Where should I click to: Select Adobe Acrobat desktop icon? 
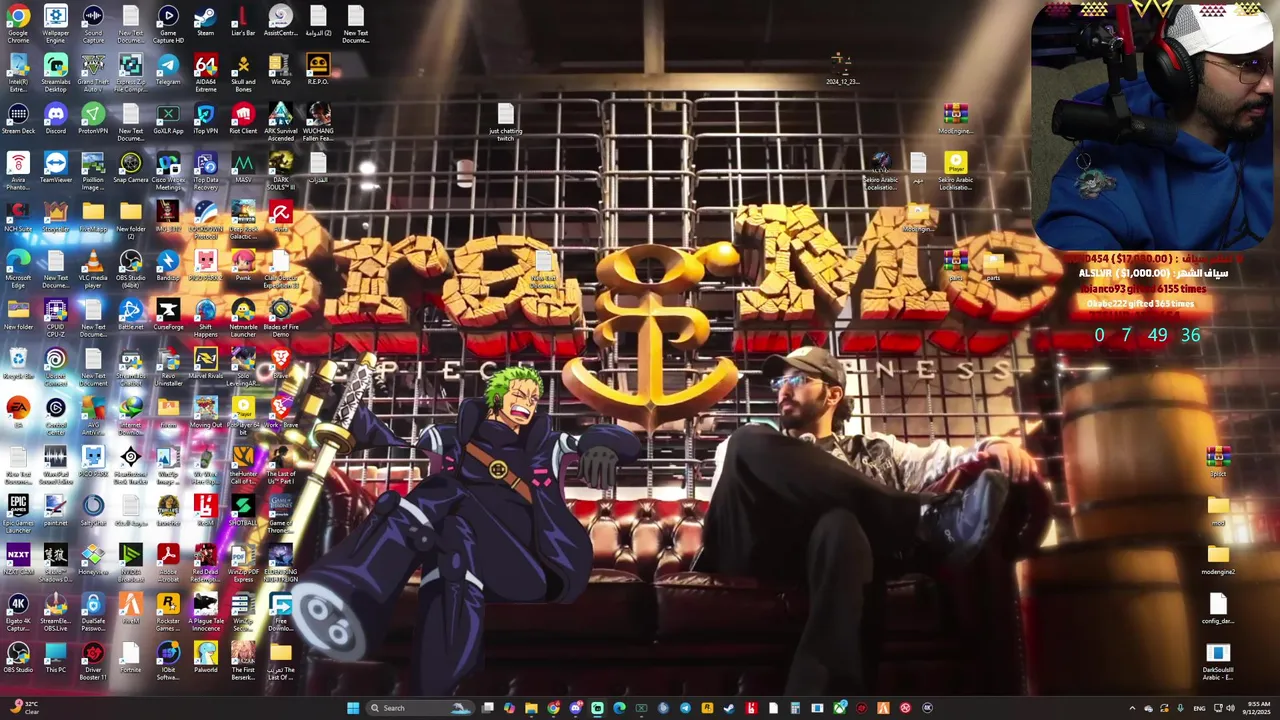click(168, 563)
